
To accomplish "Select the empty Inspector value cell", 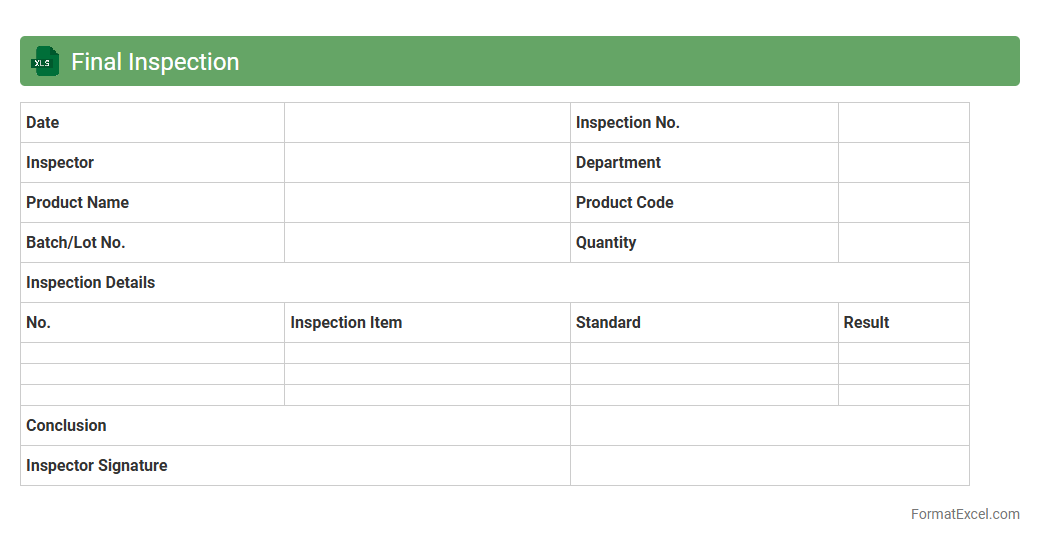I will 427,163.
